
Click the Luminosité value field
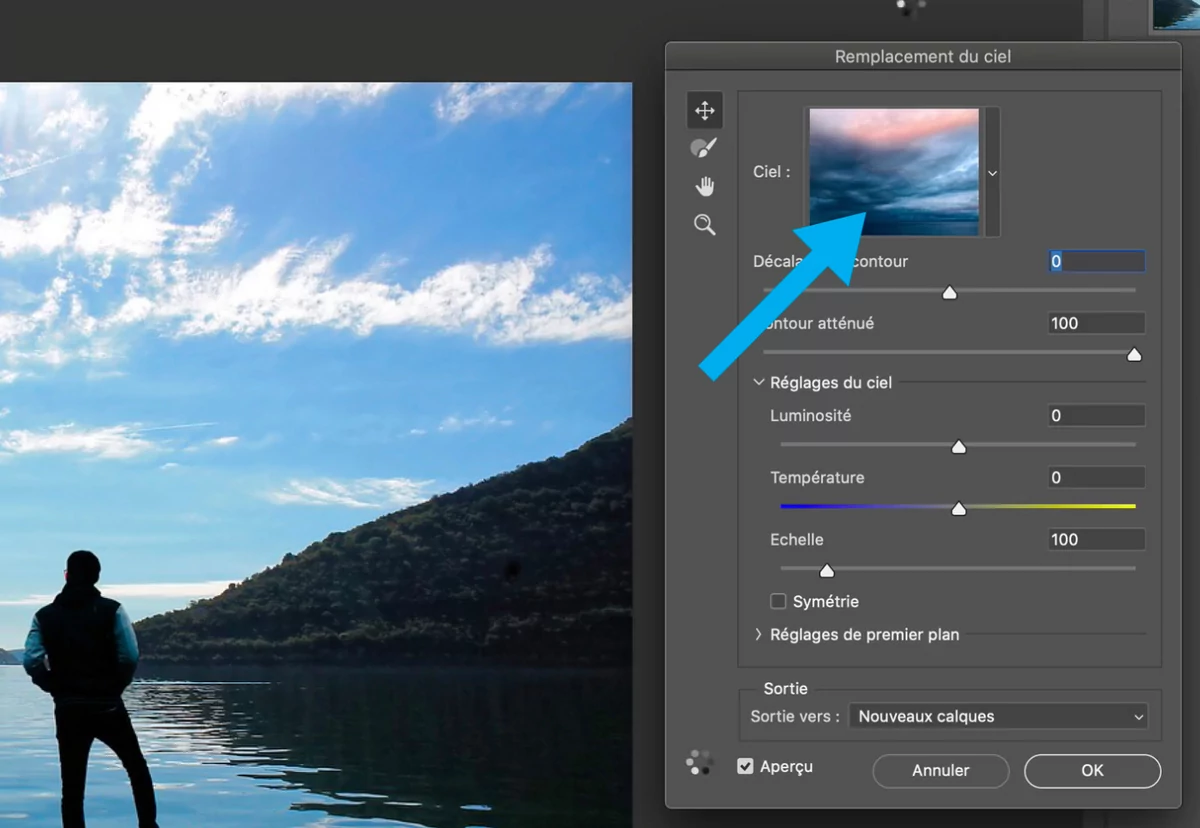tap(1096, 416)
